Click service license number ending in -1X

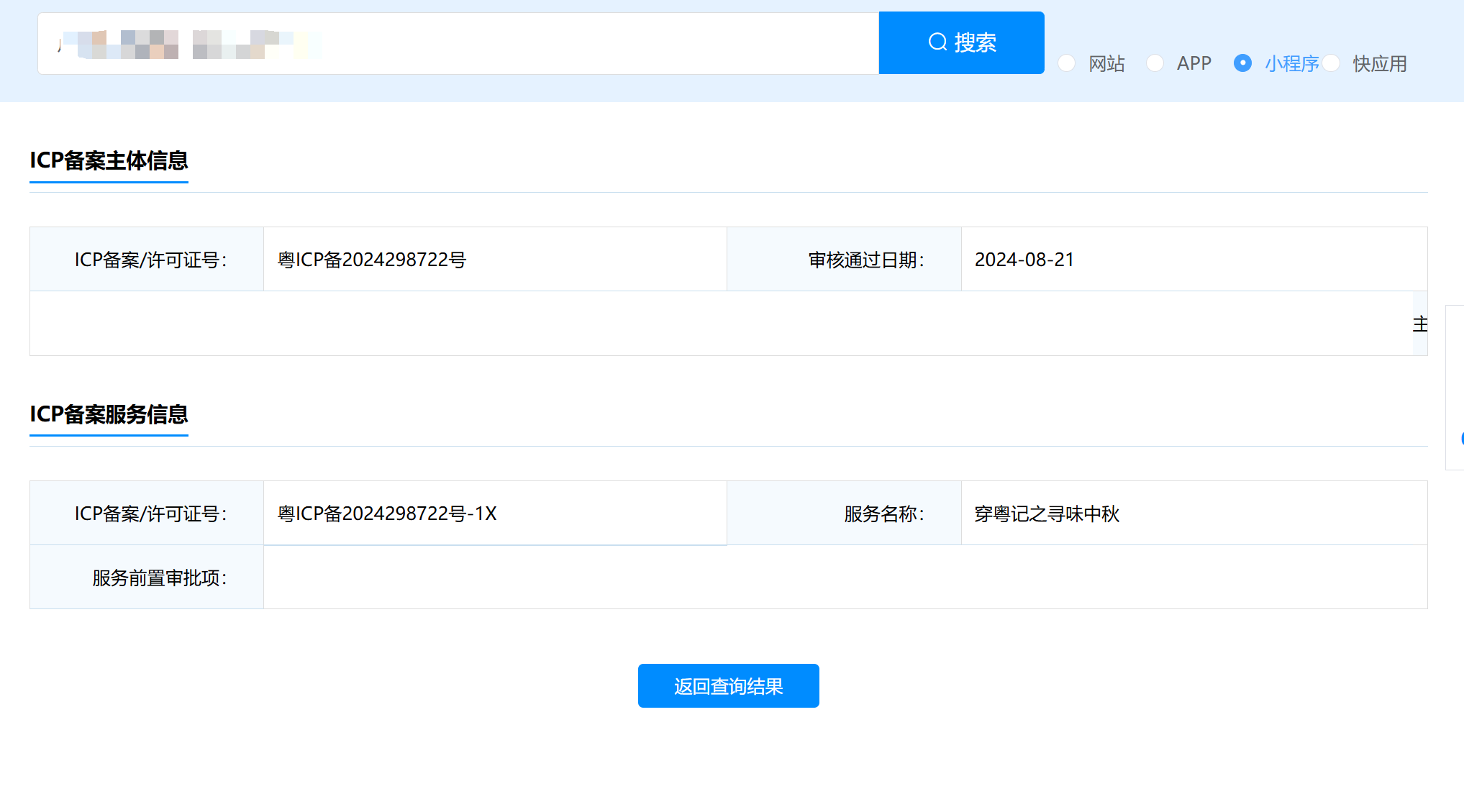point(387,514)
